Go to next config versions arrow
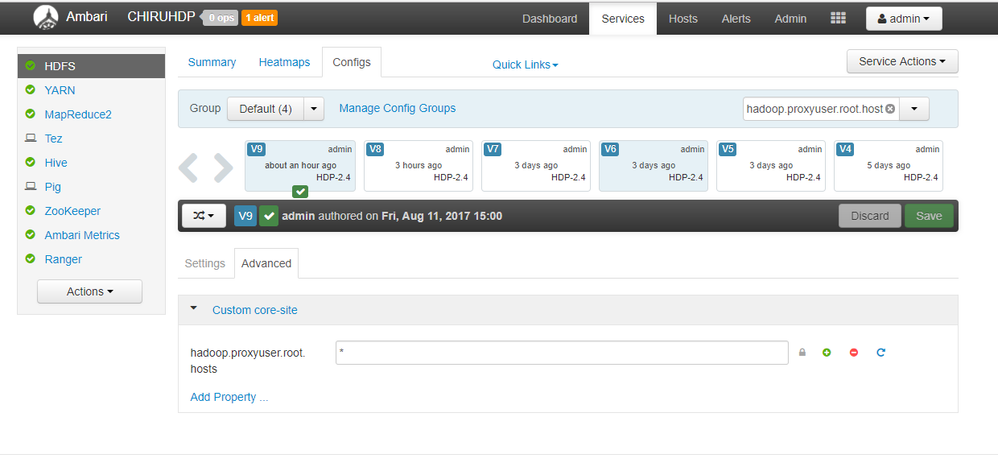The width and height of the screenshot is (998, 463). point(222,167)
